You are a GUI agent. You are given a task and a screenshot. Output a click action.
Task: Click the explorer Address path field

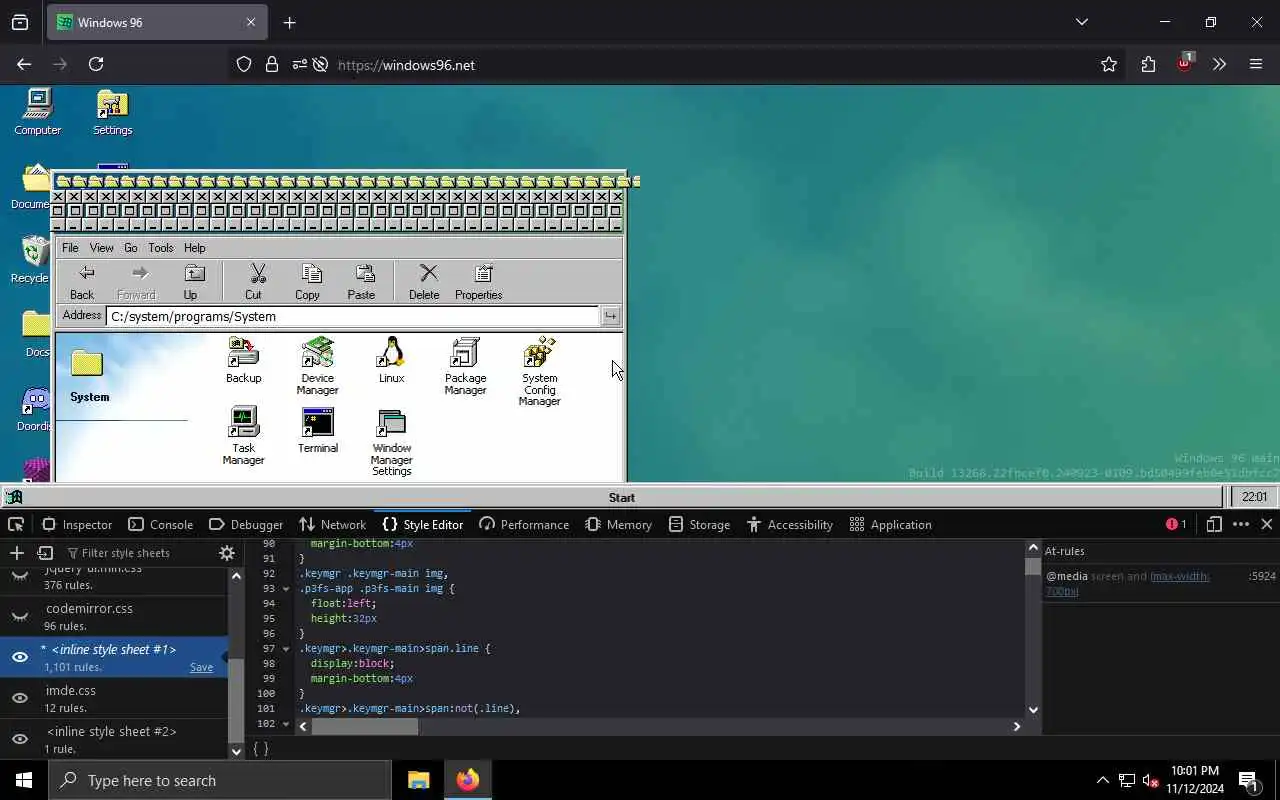tap(352, 316)
